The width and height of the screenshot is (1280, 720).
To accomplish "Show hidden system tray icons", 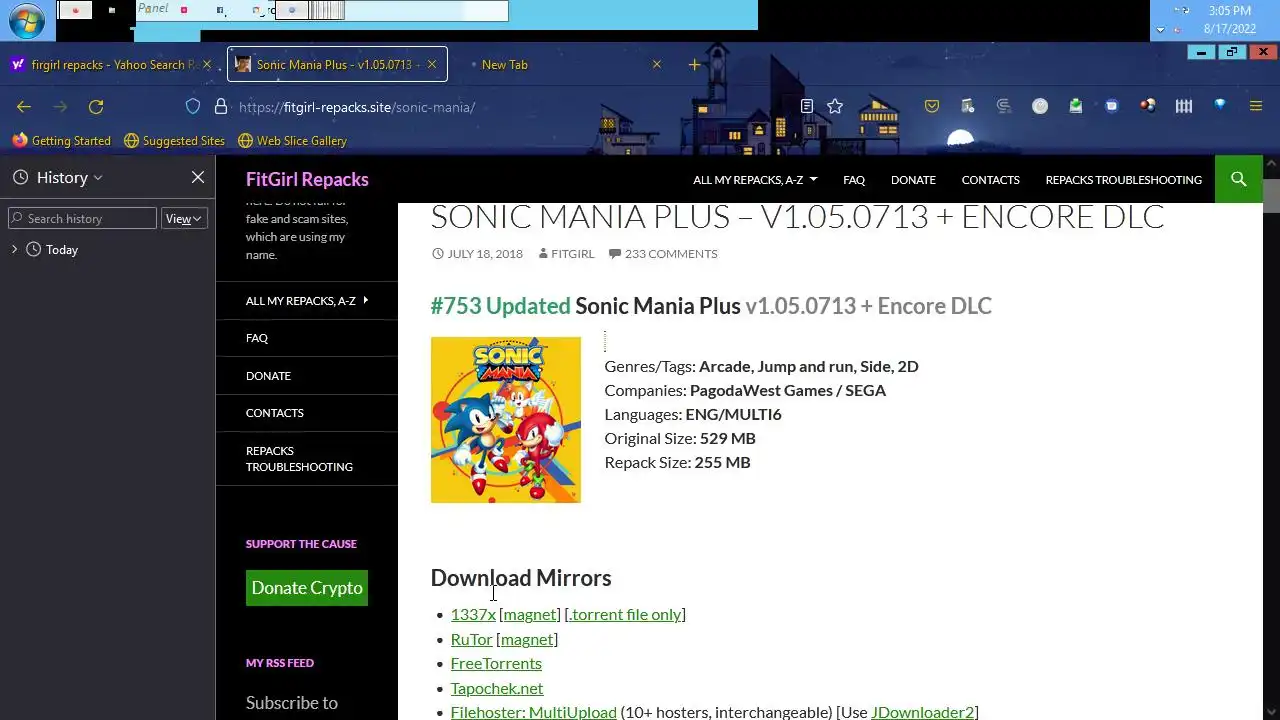I will (x=1160, y=30).
